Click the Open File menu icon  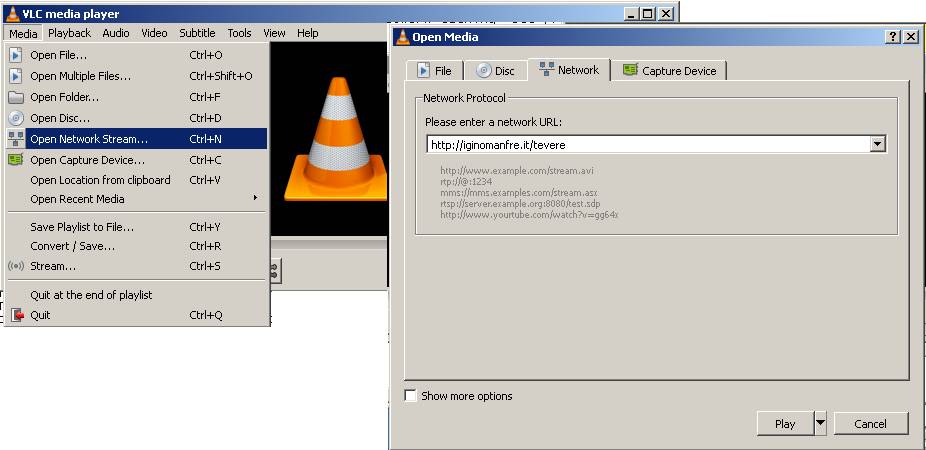click(x=16, y=55)
